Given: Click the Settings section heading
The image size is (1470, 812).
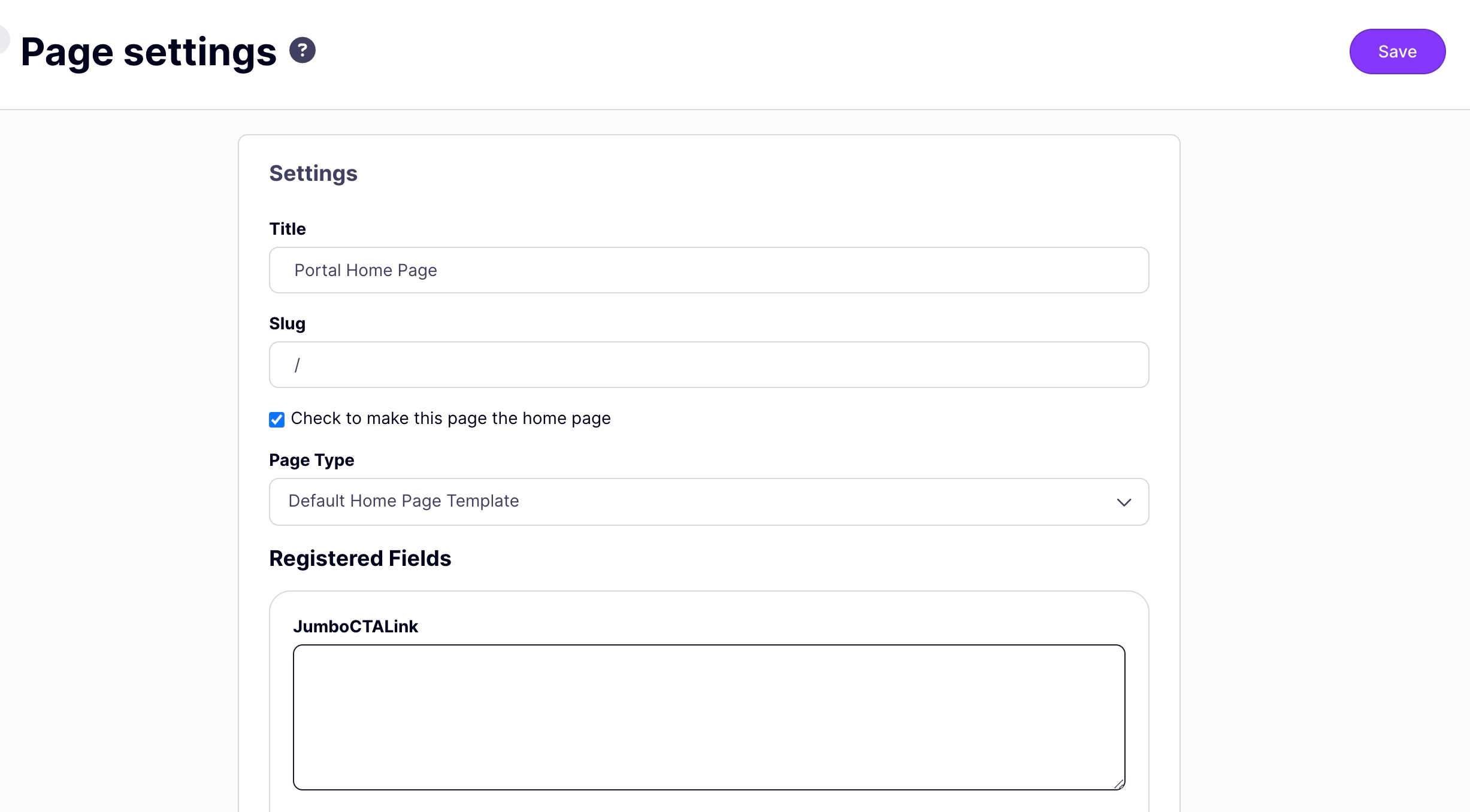Looking at the screenshot, I should point(313,174).
